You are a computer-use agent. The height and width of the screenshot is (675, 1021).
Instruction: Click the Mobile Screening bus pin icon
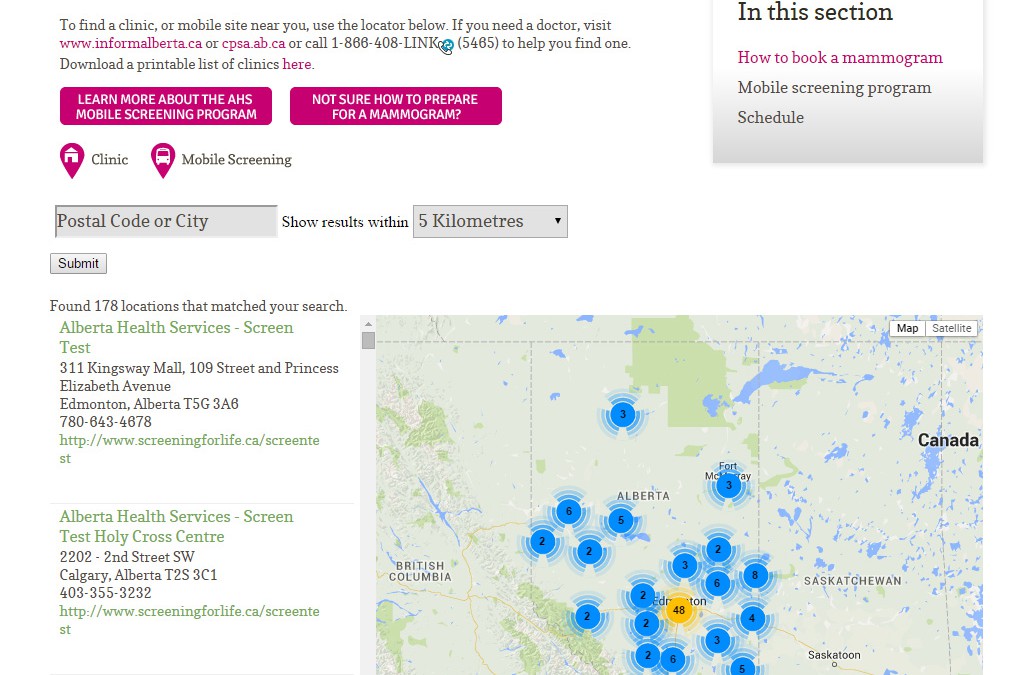click(163, 160)
